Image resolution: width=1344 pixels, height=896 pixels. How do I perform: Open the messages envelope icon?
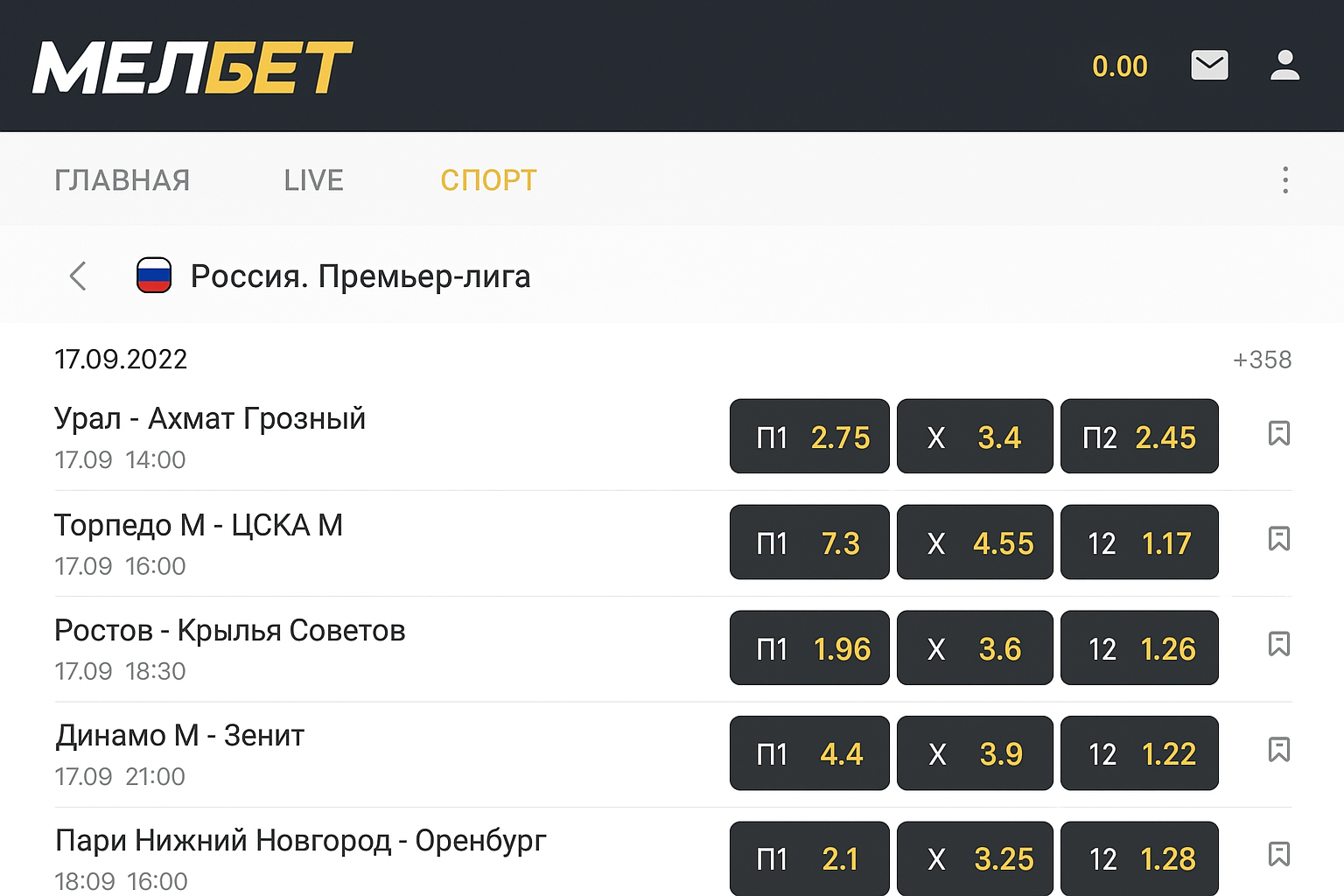(1209, 66)
